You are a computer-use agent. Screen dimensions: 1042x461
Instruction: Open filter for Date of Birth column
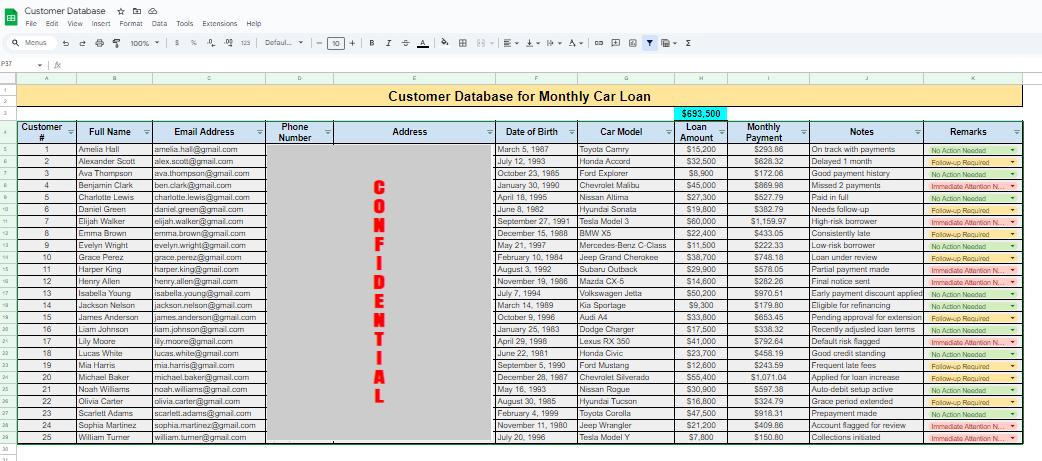tap(572, 132)
